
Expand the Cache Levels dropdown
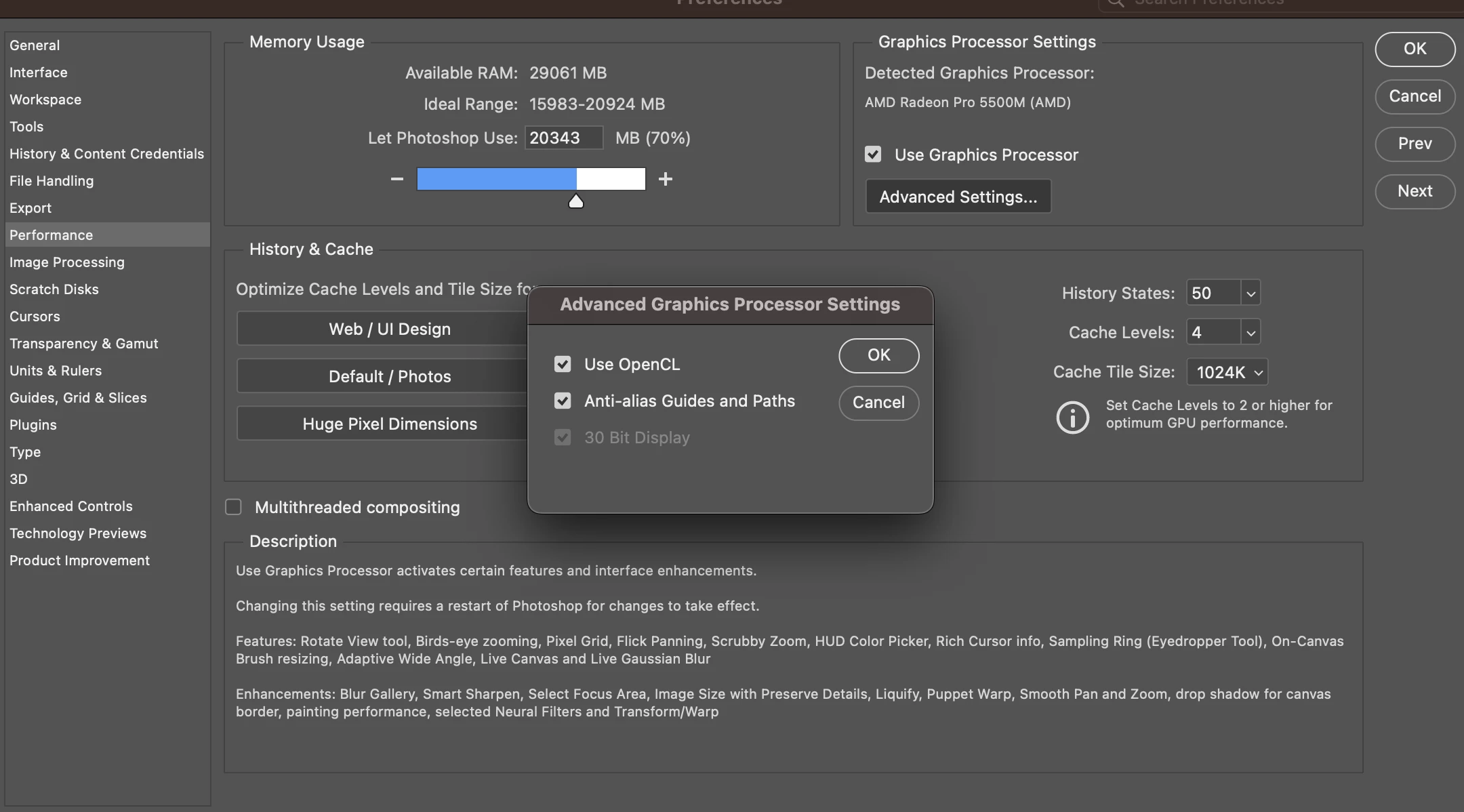click(x=1250, y=333)
